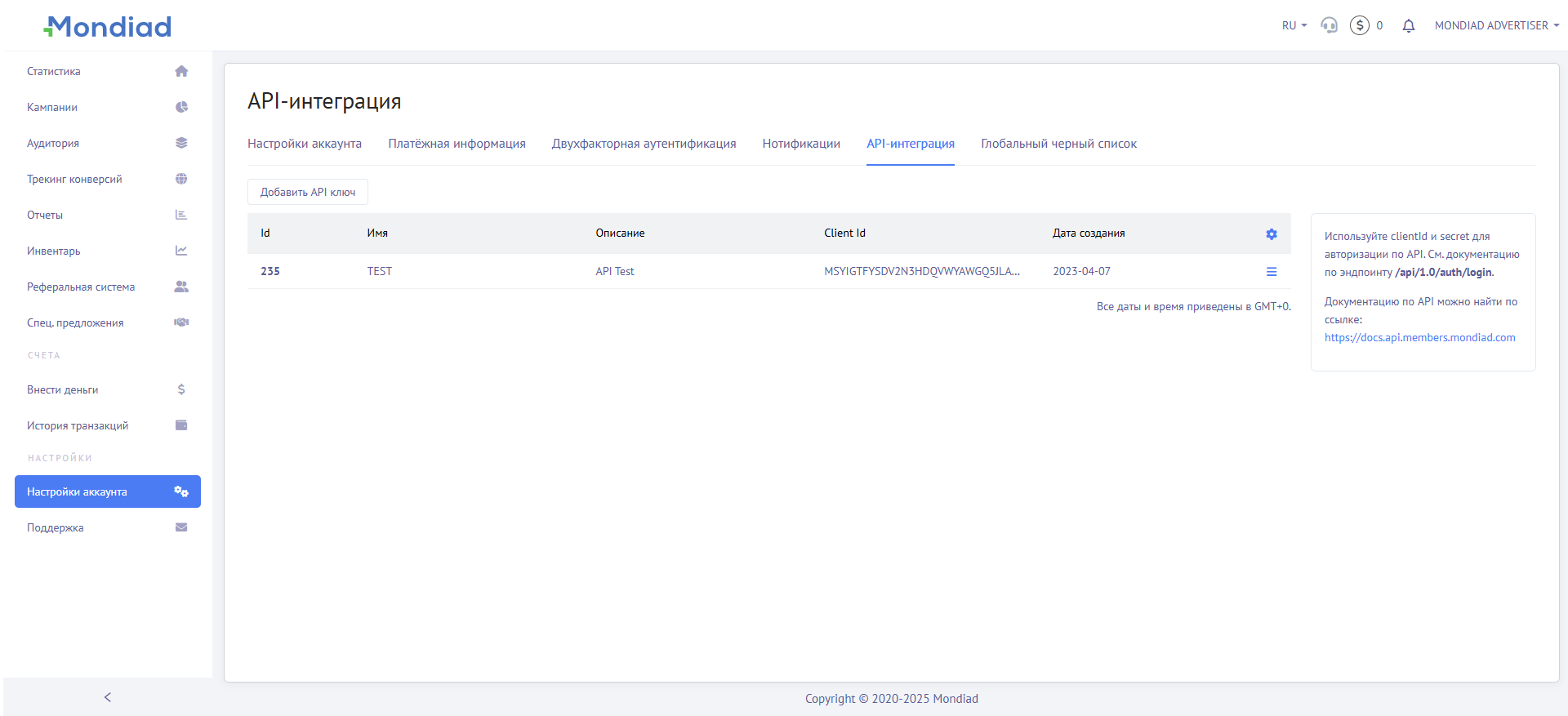The width and height of the screenshot is (1568, 716).
Task: Collapse the sidebar with the arrow
Action: [108, 697]
